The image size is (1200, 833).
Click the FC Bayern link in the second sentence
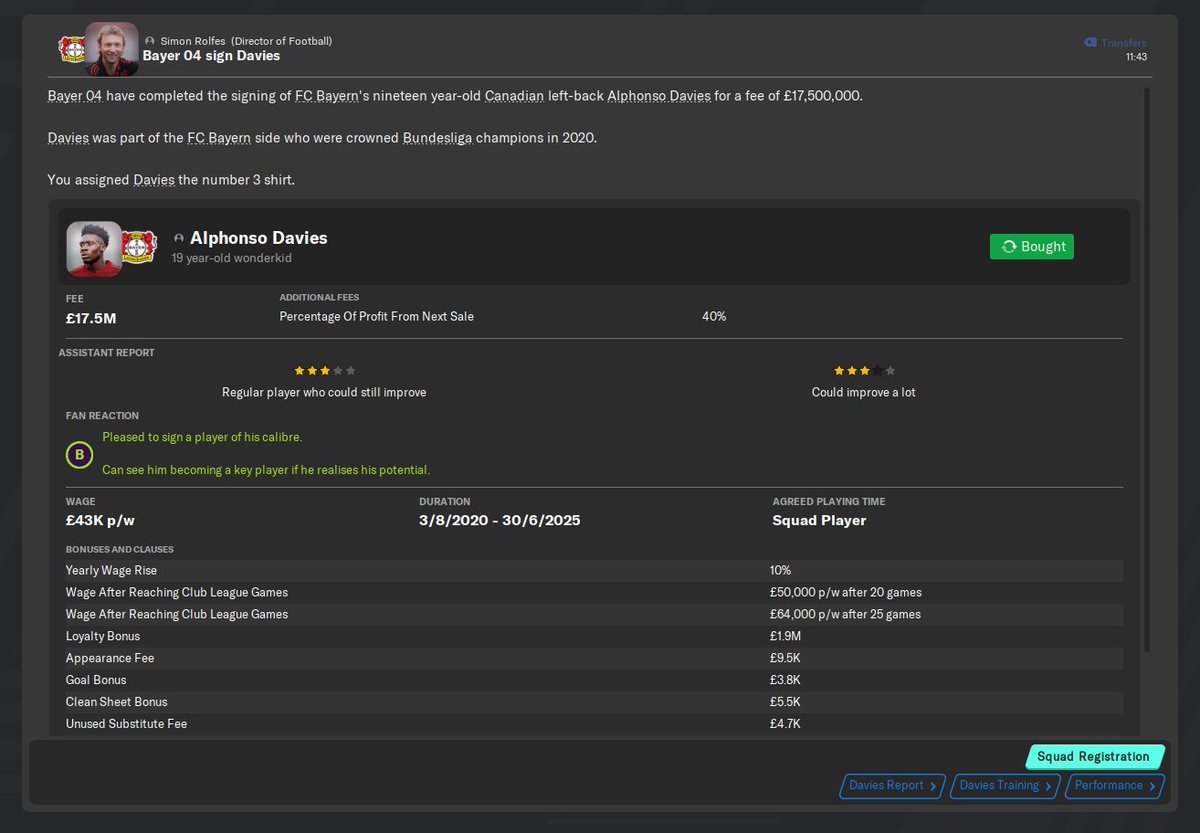[x=219, y=138]
